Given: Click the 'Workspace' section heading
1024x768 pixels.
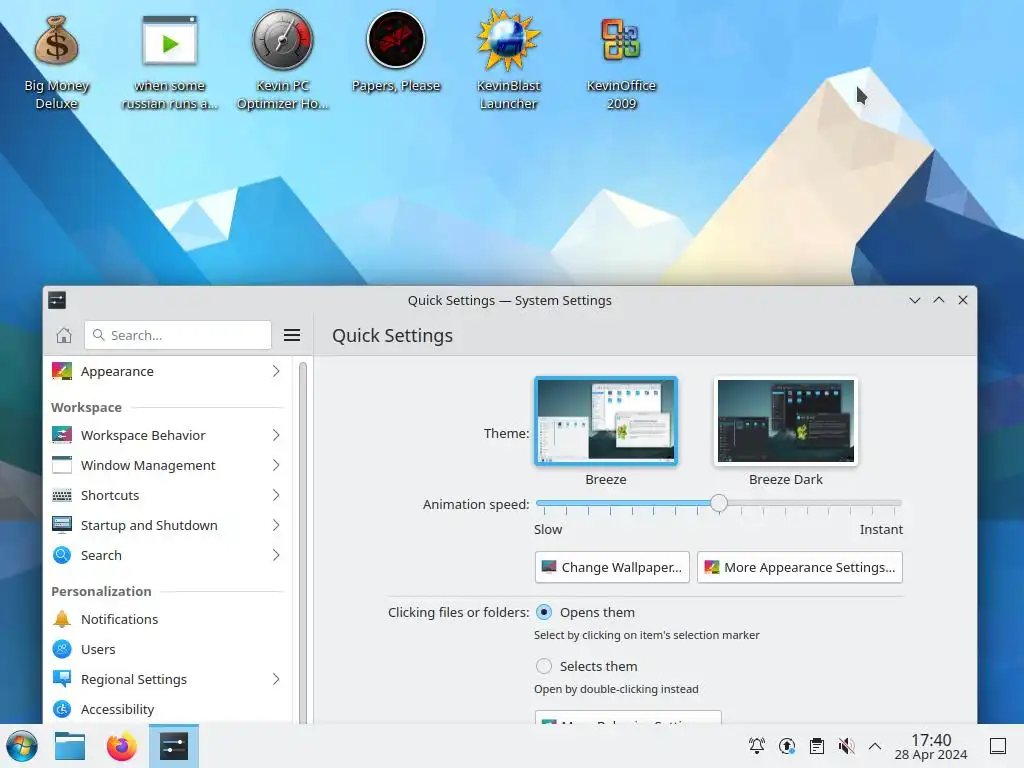Looking at the screenshot, I should click(x=86, y=407).
